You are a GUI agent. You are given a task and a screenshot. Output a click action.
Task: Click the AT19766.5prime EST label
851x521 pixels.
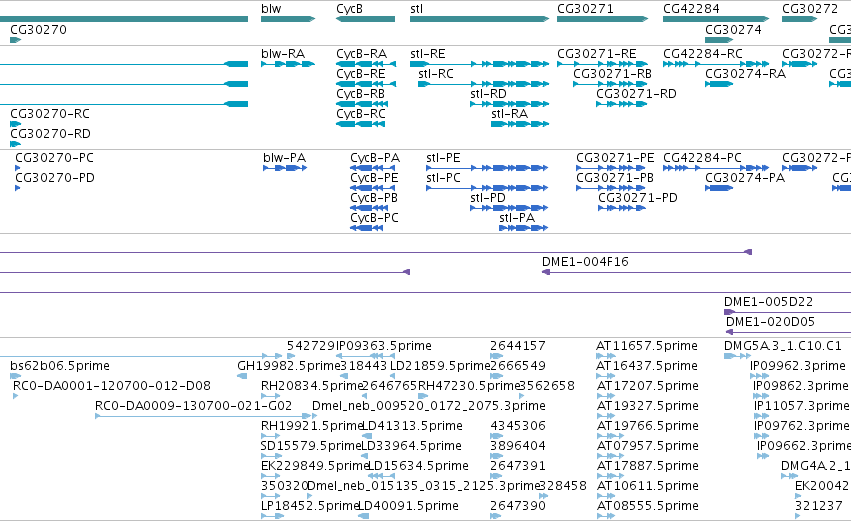tap(647, 427)
